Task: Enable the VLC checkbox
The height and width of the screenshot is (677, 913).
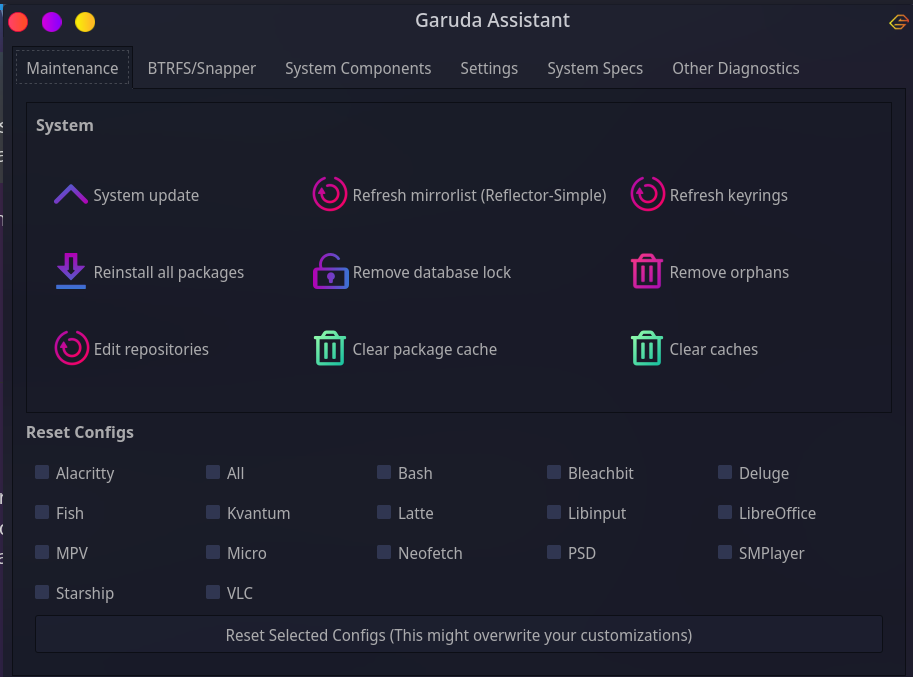Action: pyautogui.click(x=213, y=592)
